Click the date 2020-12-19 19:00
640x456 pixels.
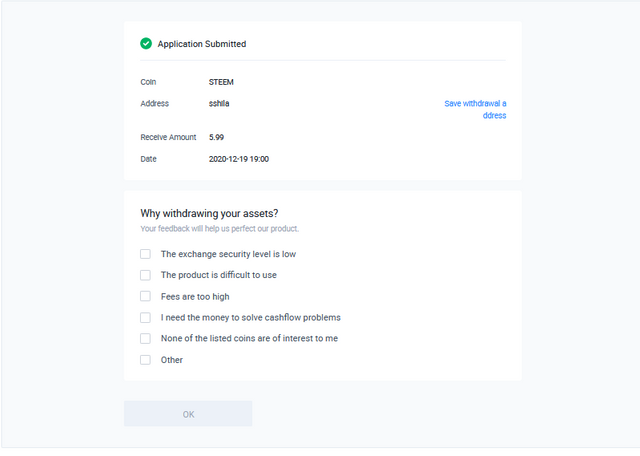[x=239, y=159]
